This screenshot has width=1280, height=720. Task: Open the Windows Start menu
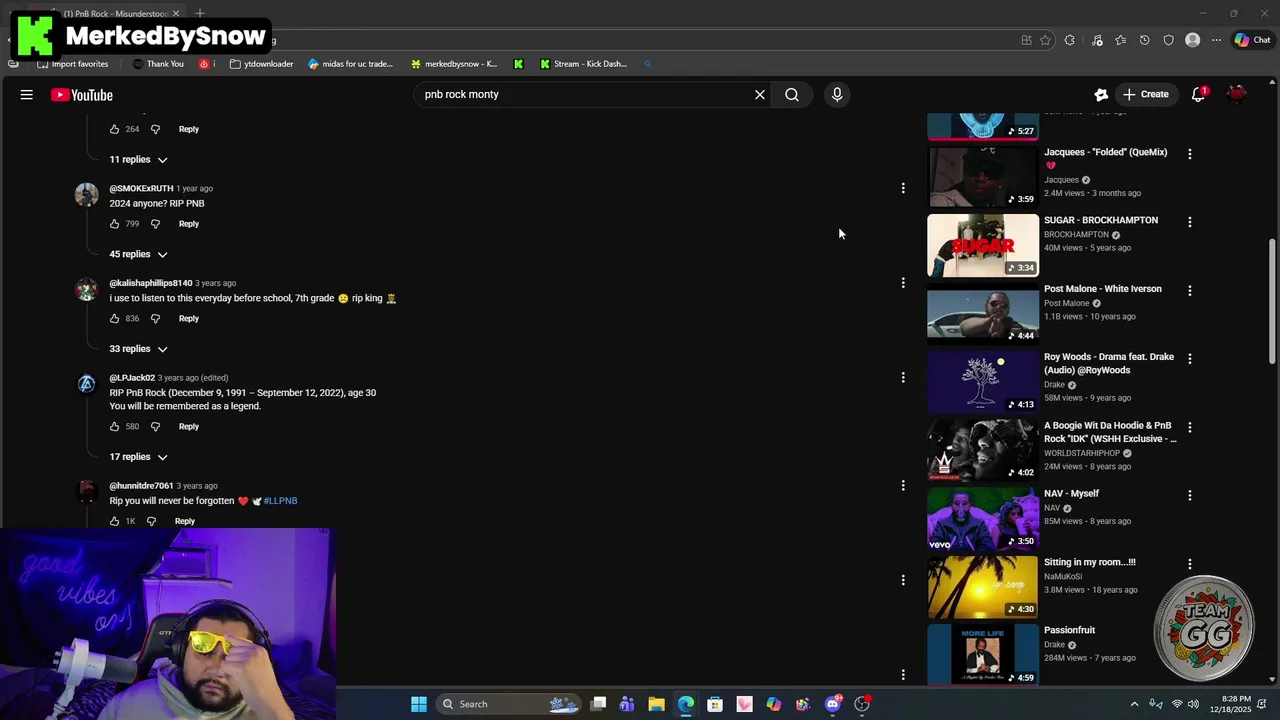[x=419, y=704]
